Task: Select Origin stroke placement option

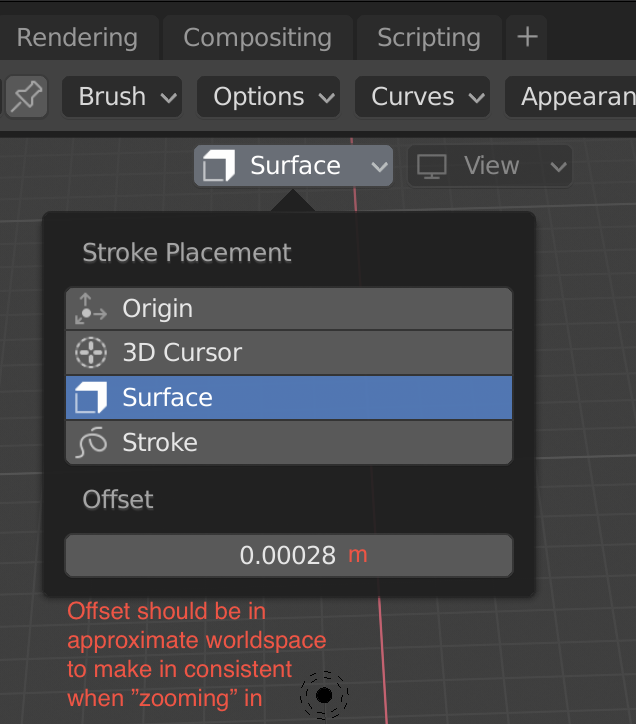Action: [x=289, y=308]
